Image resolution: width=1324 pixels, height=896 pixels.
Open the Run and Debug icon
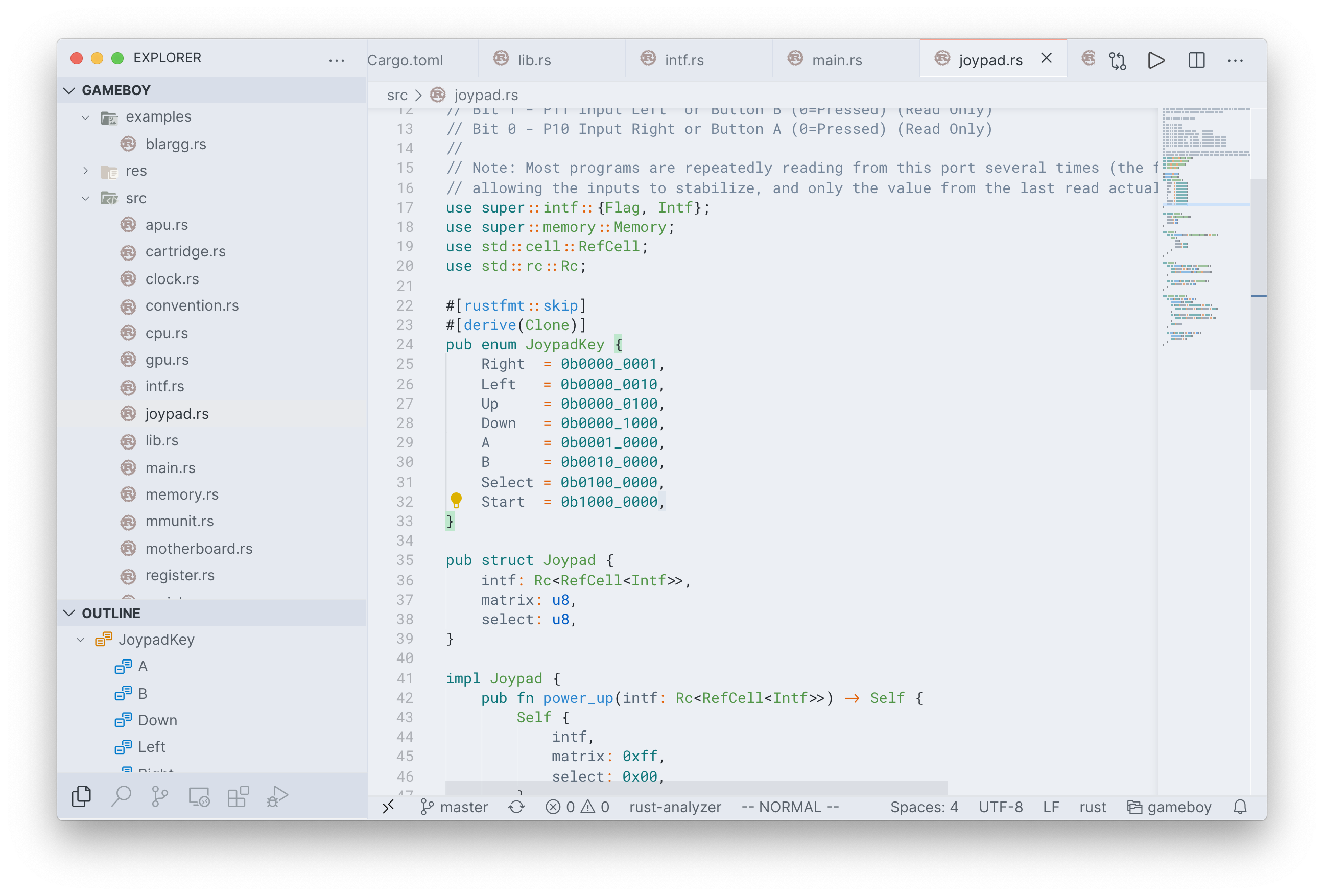(x=277, y=796)
